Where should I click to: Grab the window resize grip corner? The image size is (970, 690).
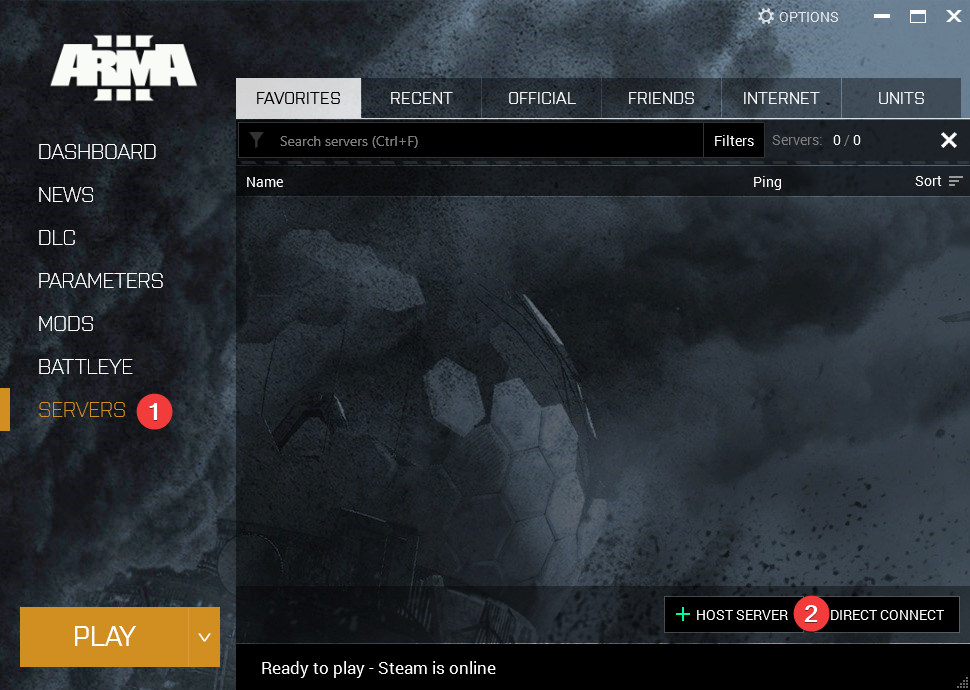click(x=963, y=683)
